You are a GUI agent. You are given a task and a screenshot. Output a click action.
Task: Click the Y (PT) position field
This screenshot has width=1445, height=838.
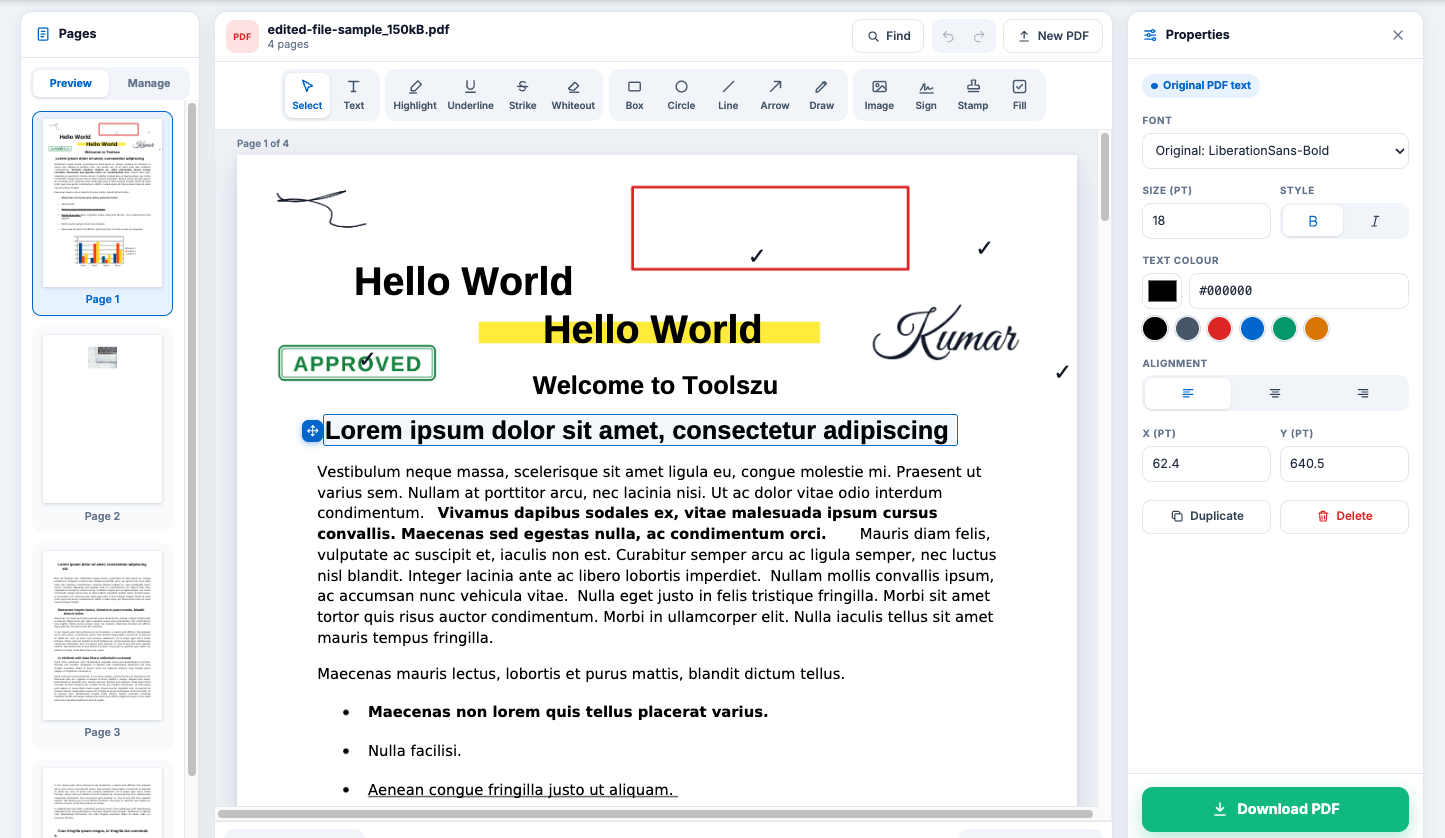click(x=1344, y=464)
